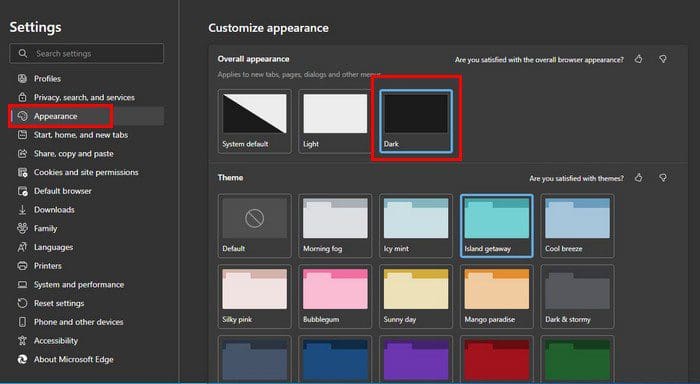Click the Microsoft Edge logo icon
700x384 pixels.
(x=22, y=359)
